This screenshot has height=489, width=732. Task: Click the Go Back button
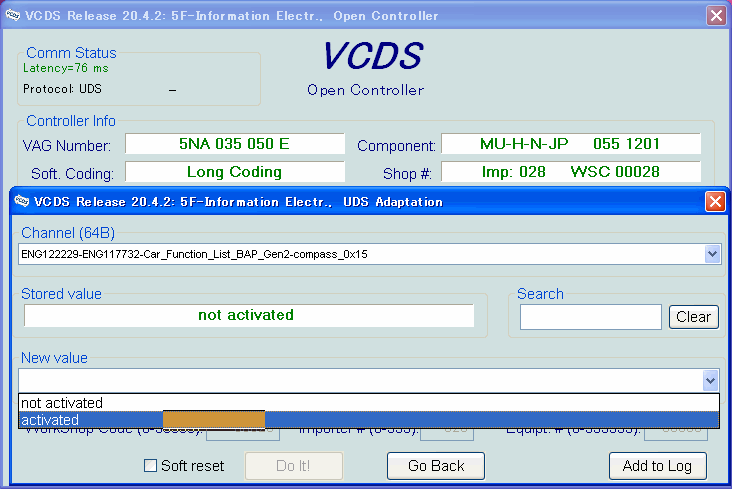click(x=436, y=465)
